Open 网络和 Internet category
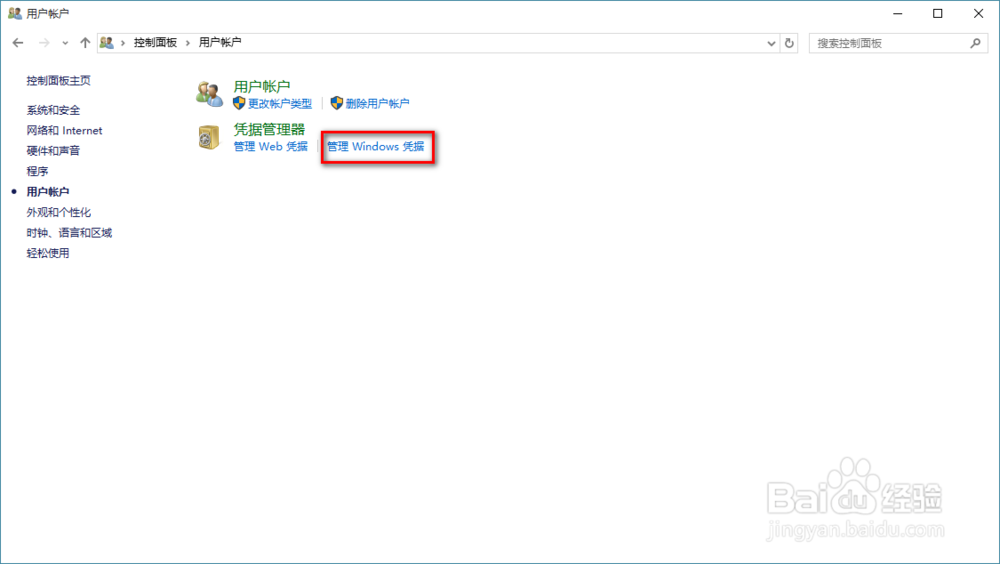This screenshot has width=1000, height=564. point(64,130)
